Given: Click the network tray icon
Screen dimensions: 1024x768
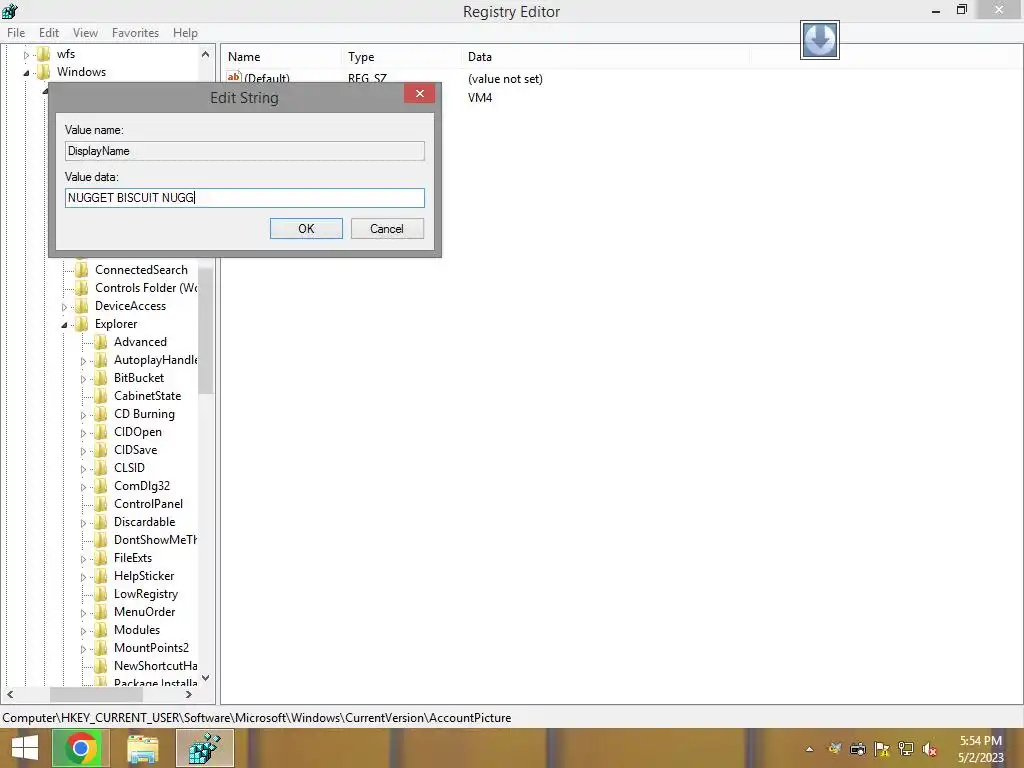Looking at the screenshot, I should [906, 749].
